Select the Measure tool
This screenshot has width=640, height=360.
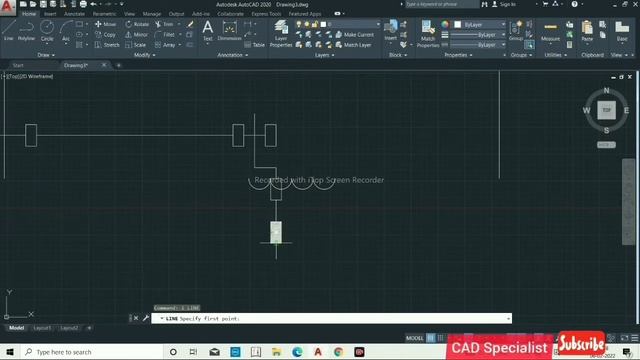(x=550, y=31)
